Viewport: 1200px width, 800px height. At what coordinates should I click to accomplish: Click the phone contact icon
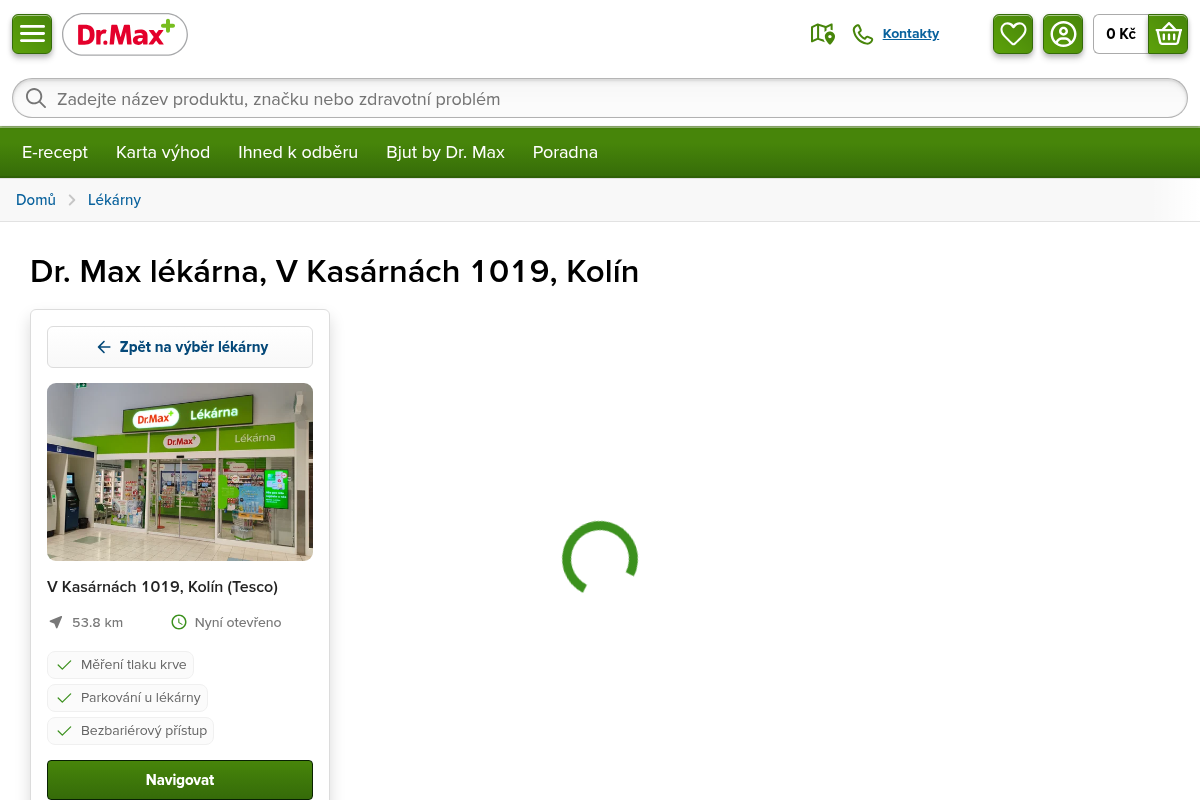(863, 34)
